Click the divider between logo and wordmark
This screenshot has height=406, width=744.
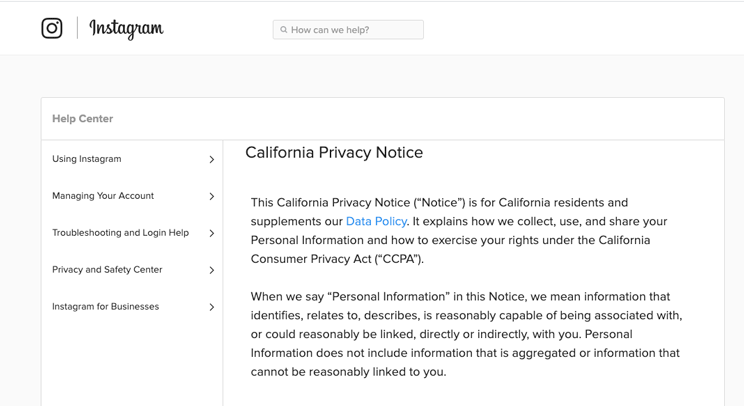pyautogui.click(x=77, y=28)
